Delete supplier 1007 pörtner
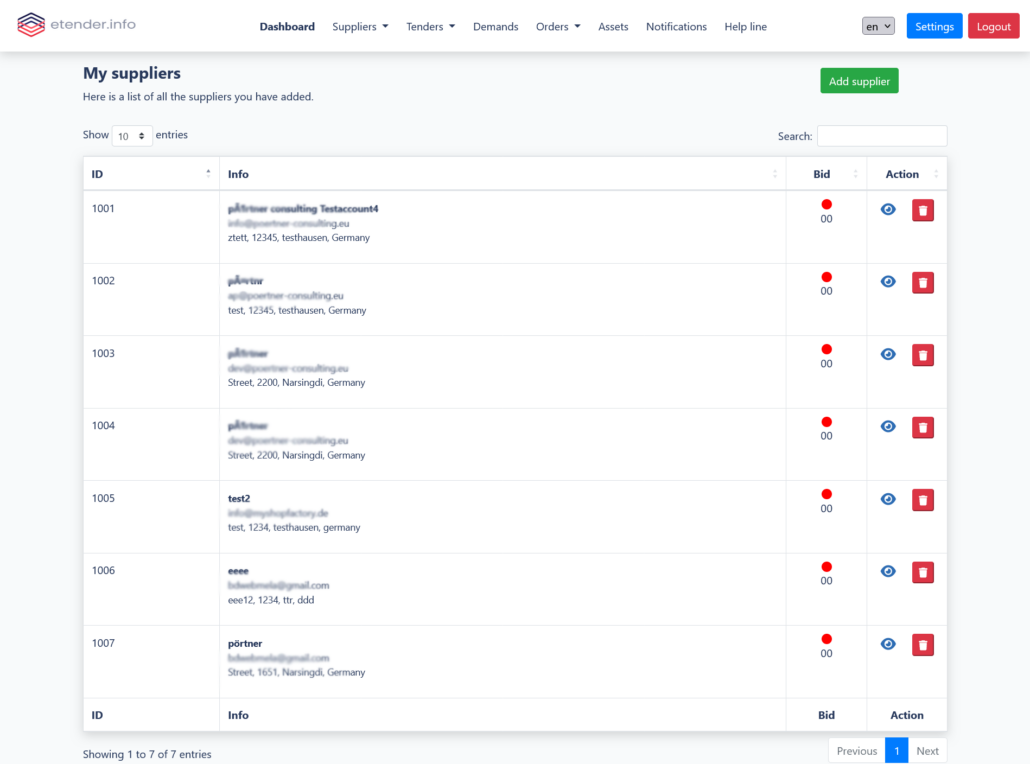Viewport: 1030px width, 764px height. (x=923, y=645)
